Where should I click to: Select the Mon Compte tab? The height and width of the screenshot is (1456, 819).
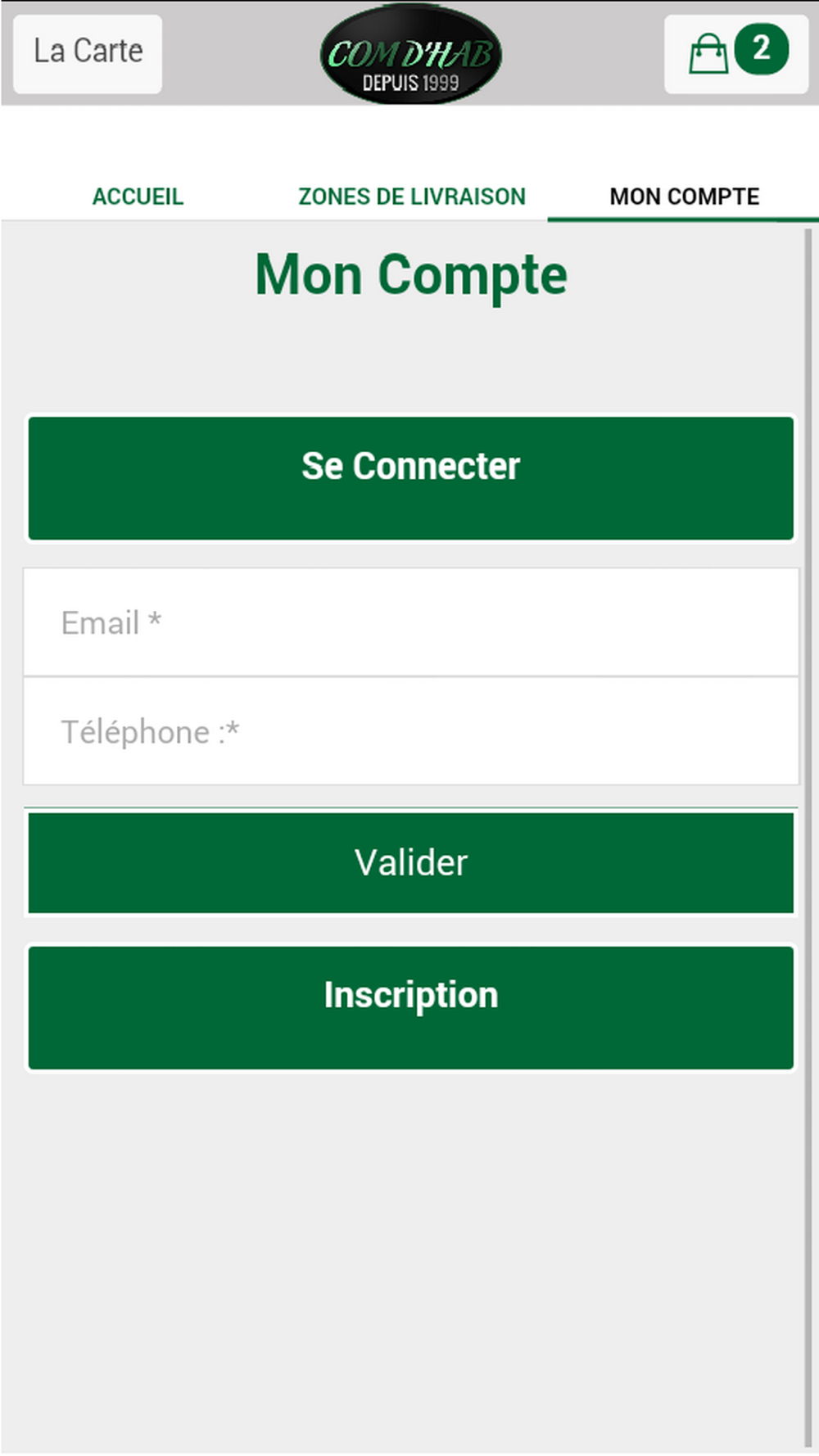[685, 197]
